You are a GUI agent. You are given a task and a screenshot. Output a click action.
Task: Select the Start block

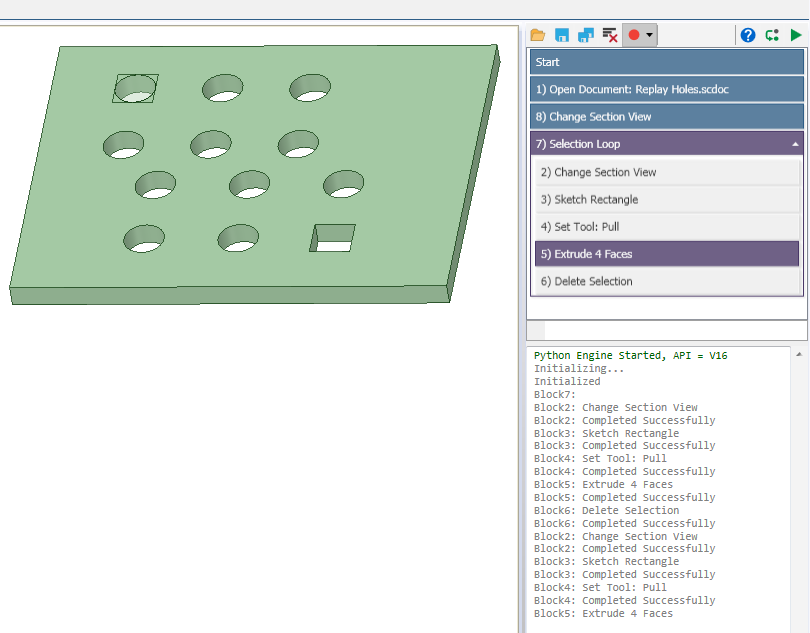pos(666,62)
